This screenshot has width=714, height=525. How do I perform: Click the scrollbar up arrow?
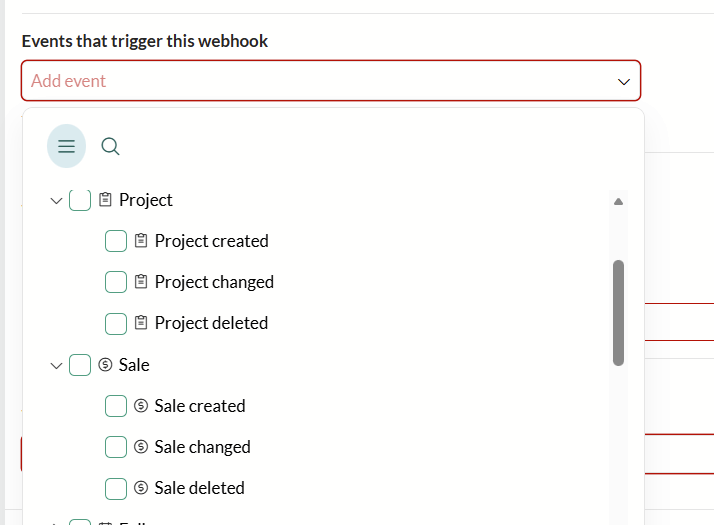(x=618, y=202)
